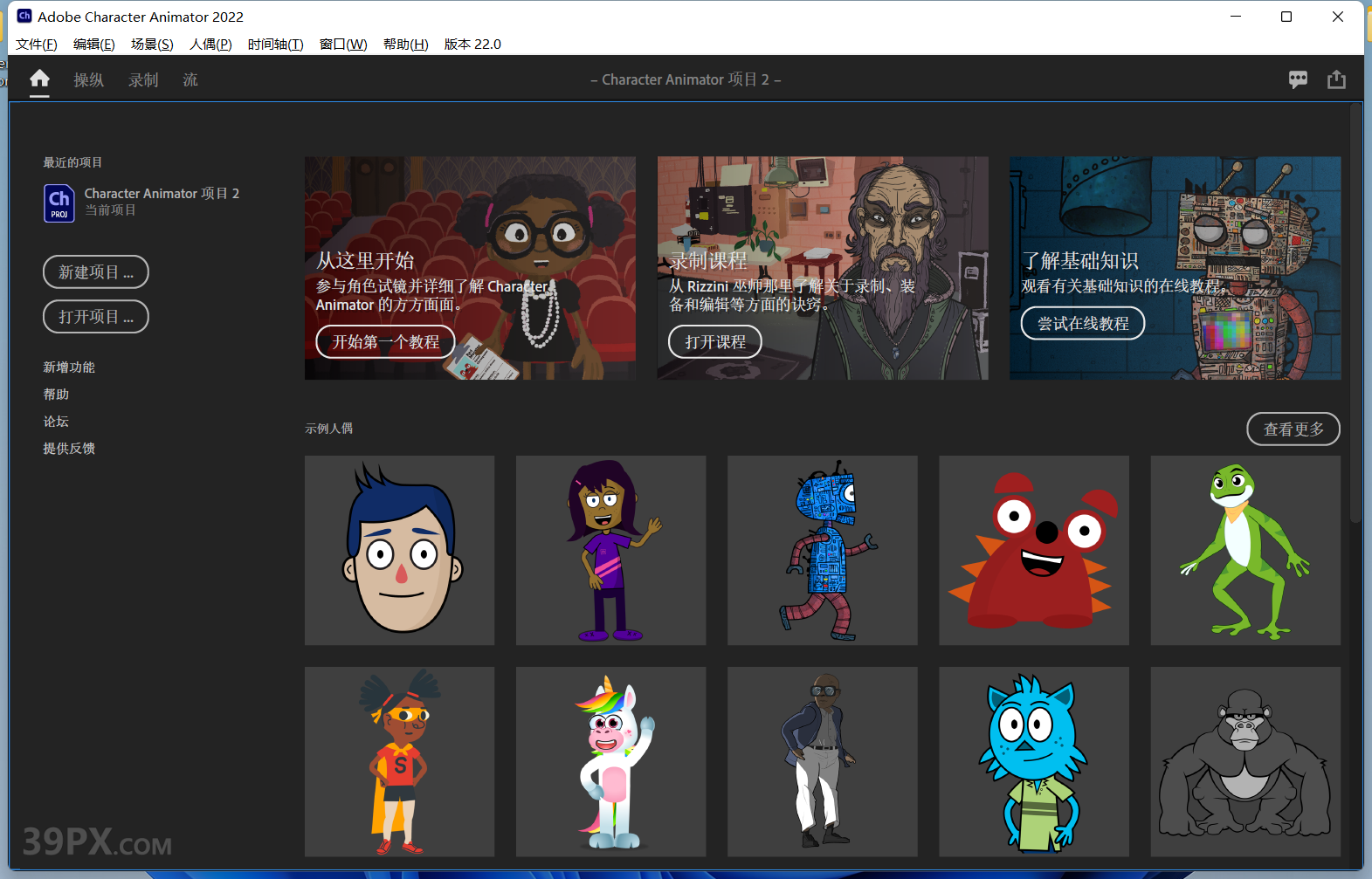Select the blue running robot puppet
The image size is (1372, 879).
pyautogui.click(x=823, y=551)
